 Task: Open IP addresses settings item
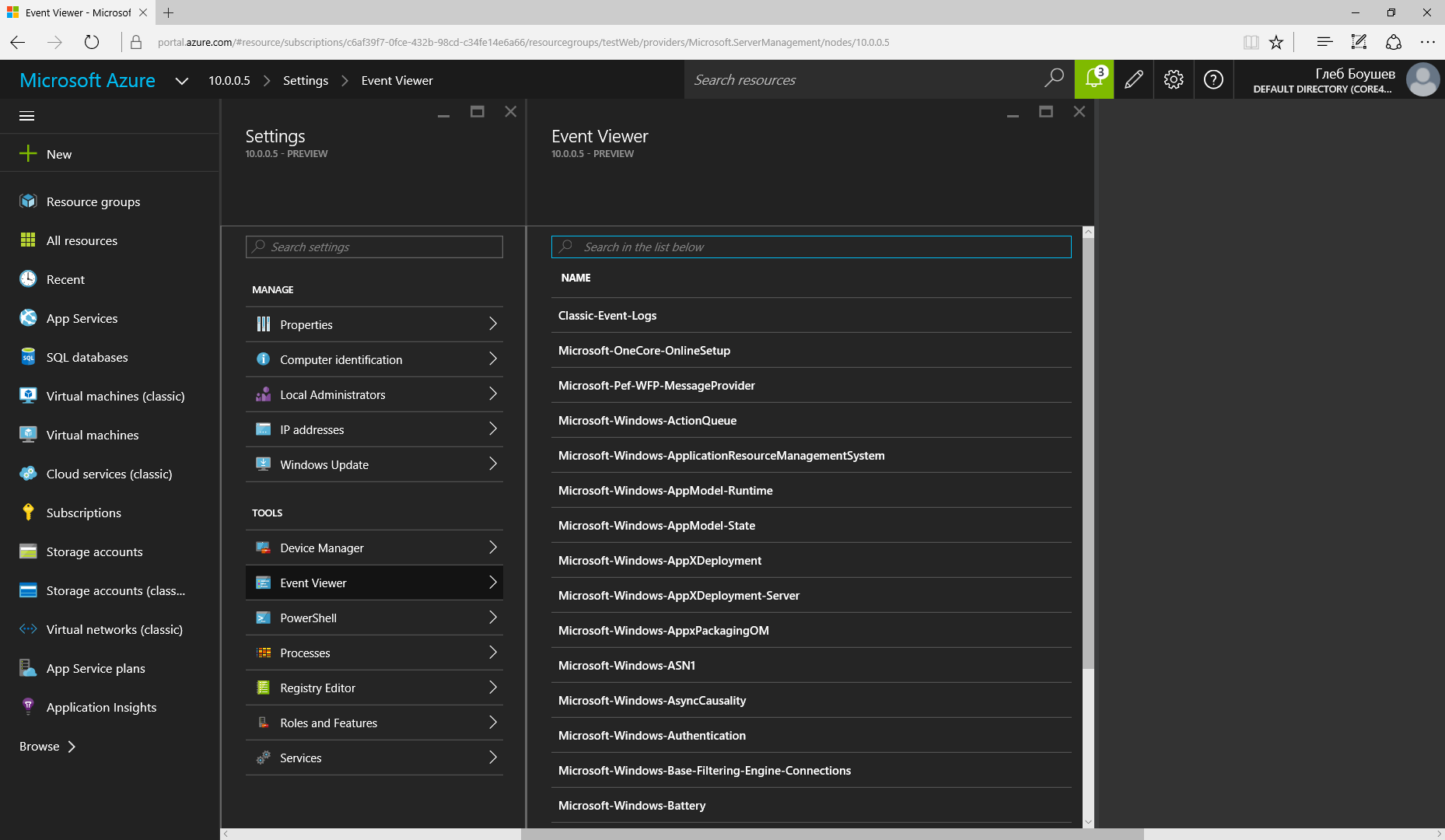[374, 429]
